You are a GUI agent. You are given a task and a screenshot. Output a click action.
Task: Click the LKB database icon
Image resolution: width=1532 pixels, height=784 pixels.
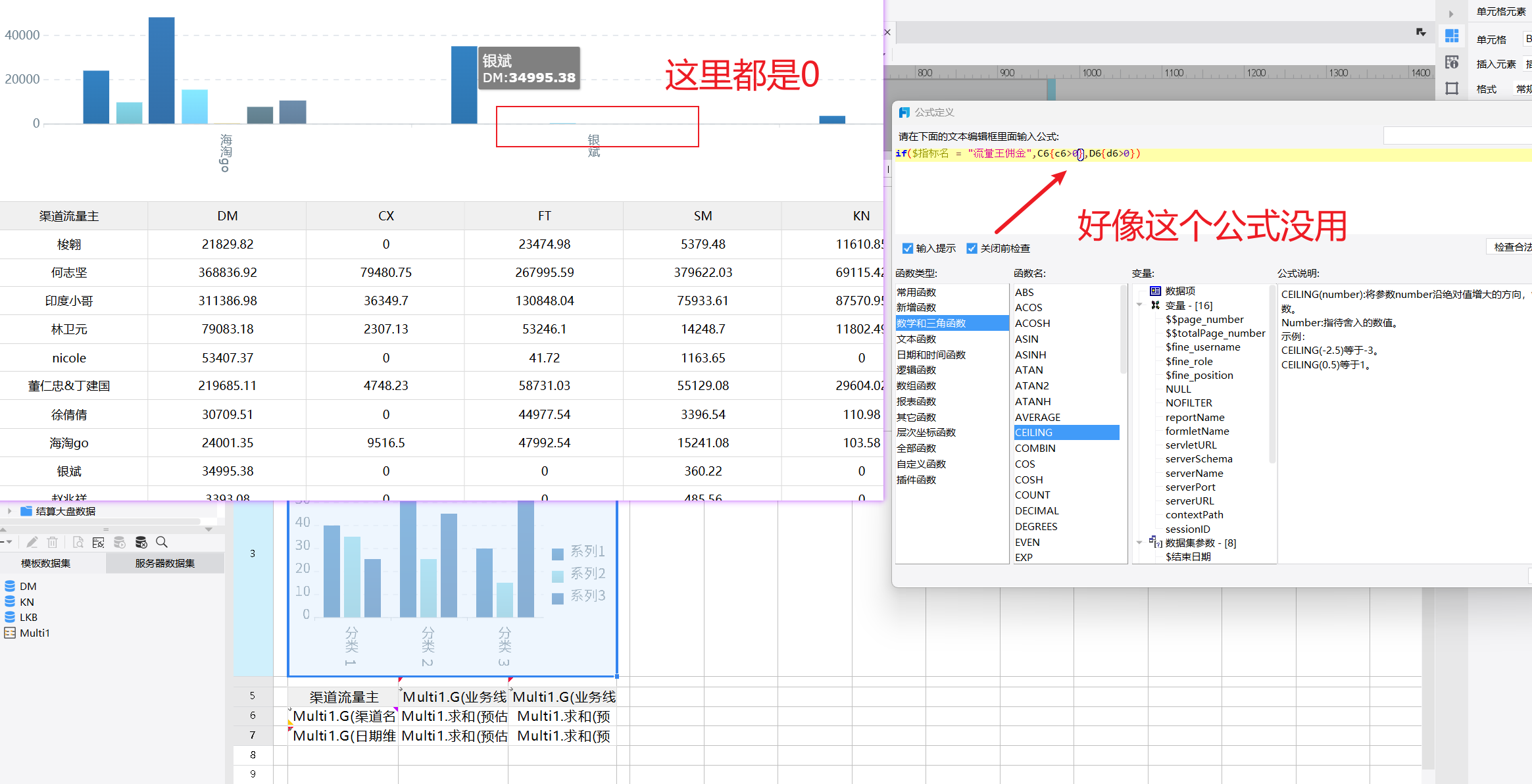[10, 617]
